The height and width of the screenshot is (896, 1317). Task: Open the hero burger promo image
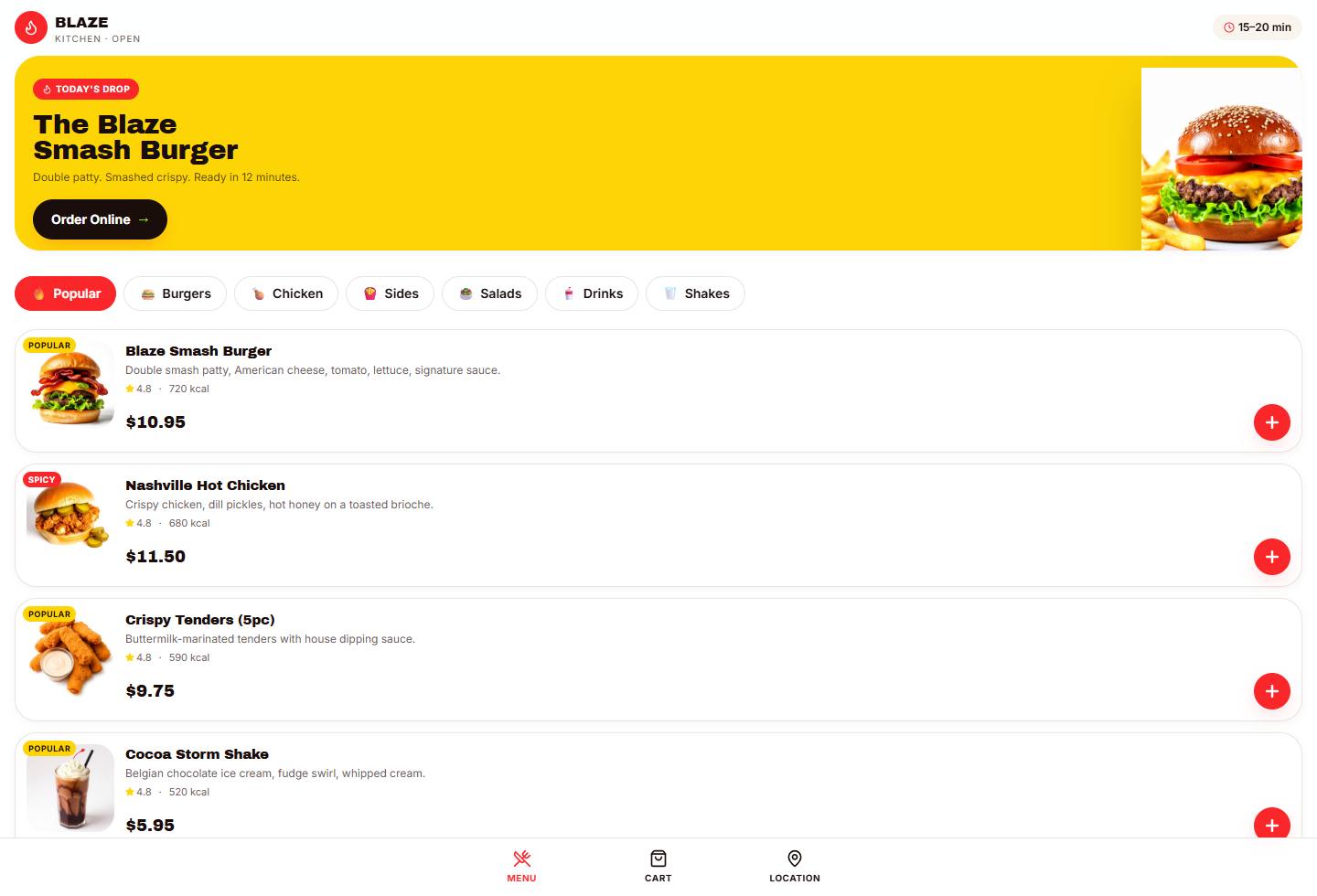(1221, 159)
